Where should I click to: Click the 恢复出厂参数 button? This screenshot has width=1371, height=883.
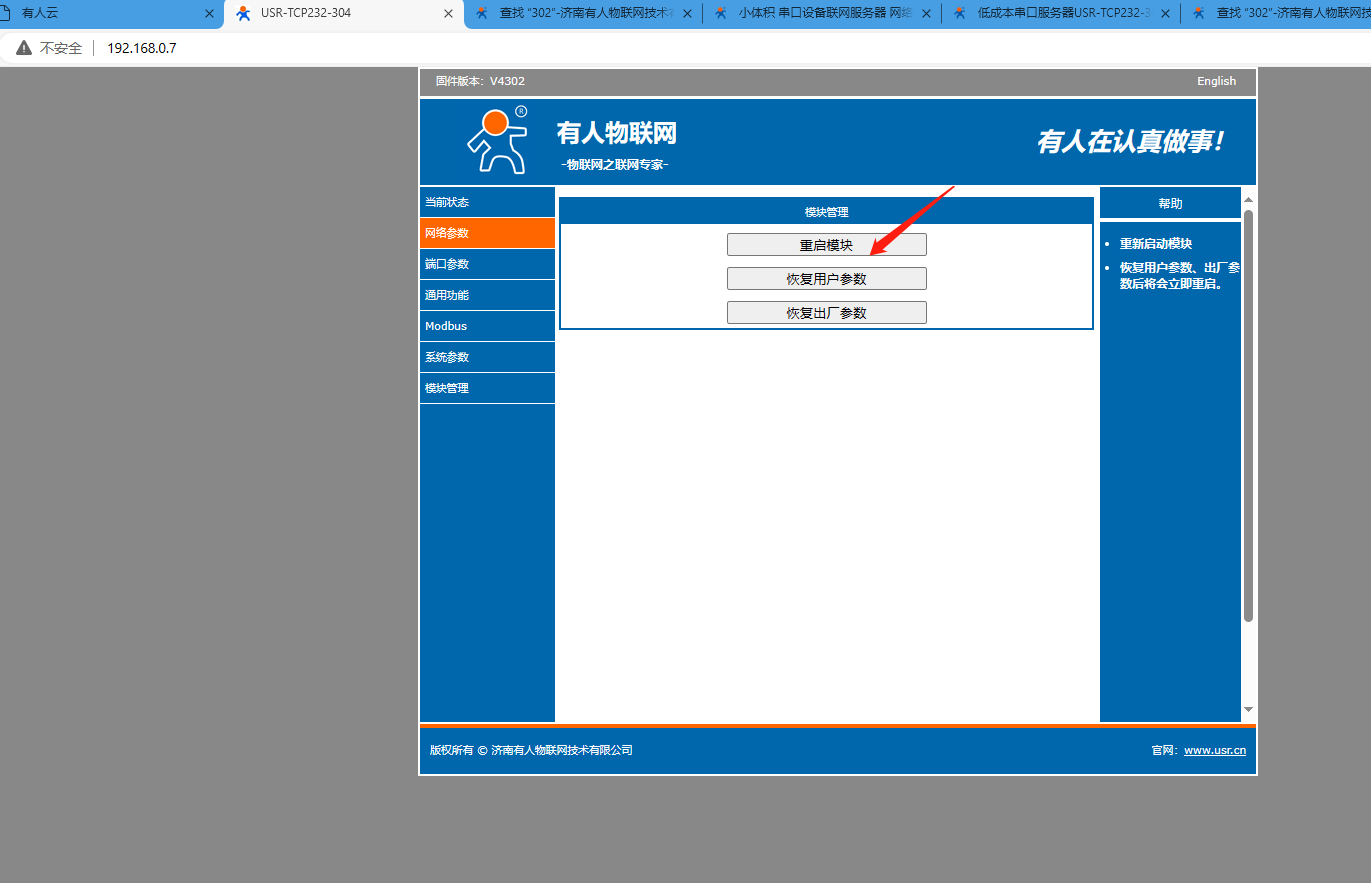point(827,313)
